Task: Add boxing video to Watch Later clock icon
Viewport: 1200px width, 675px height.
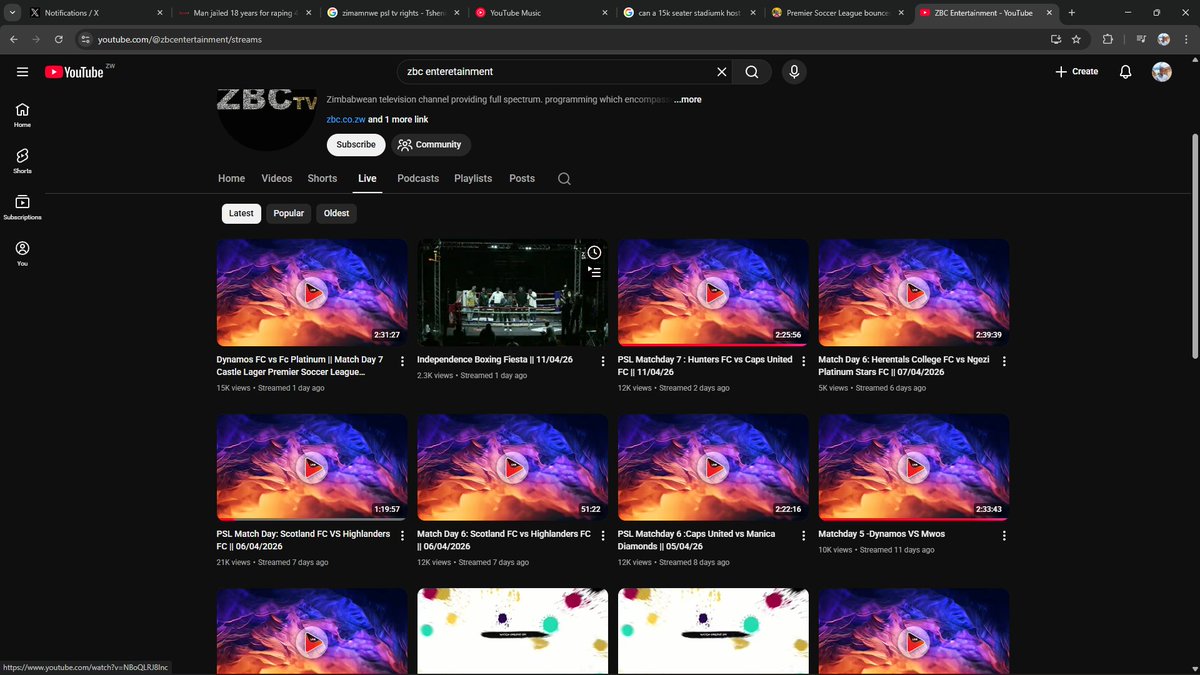Action: click(x=594, y=253)
